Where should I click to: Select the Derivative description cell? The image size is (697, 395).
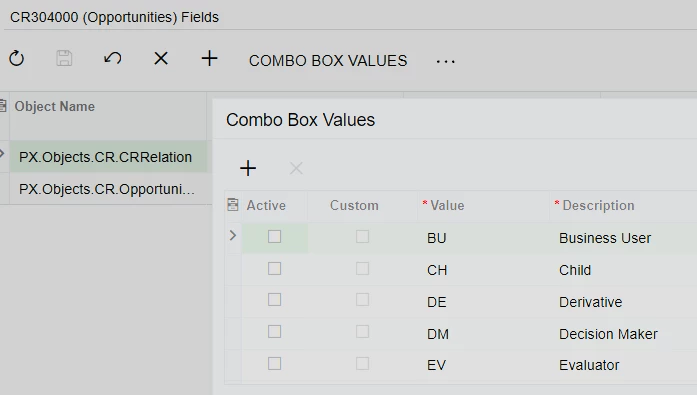623,302
